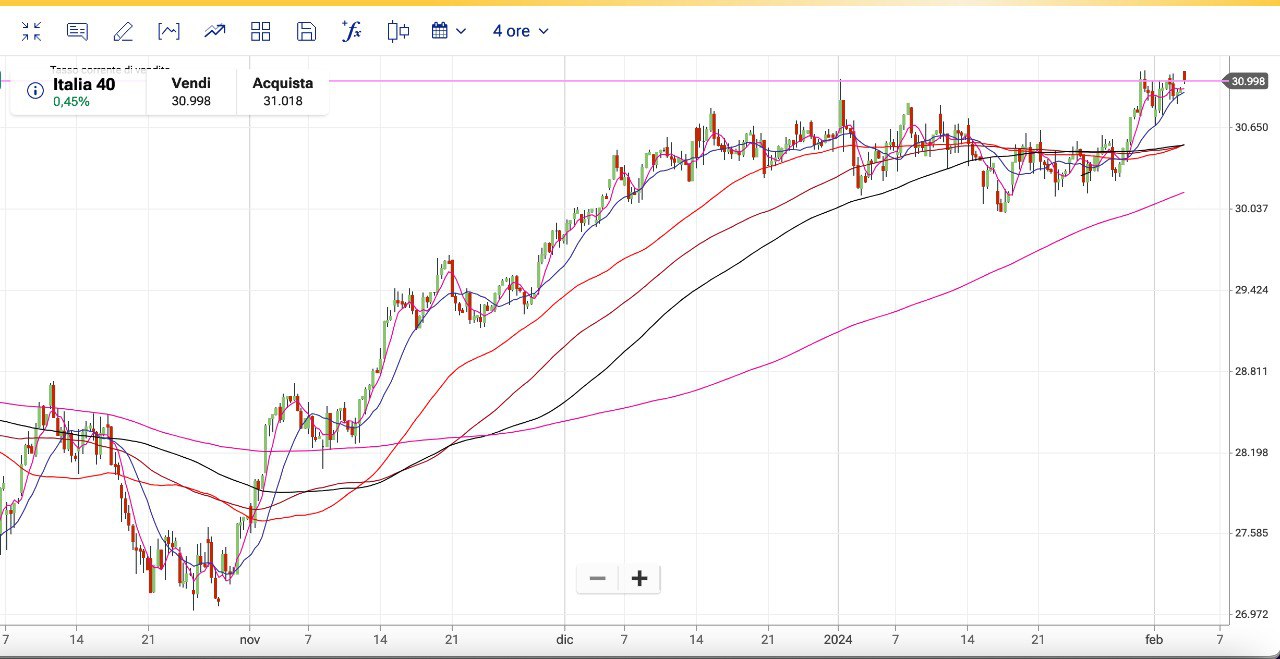Expand the '4 ore' timeframe dropdown
Image resolution: width=1280 pixels, height=659 pixels.
[x=520, y=31]
